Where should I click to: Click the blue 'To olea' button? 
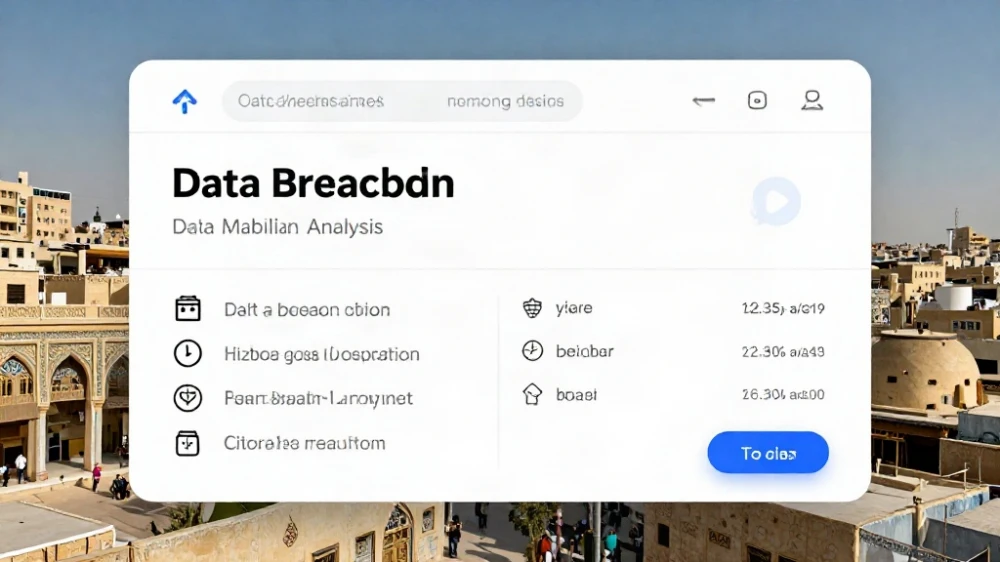[768, 452]
